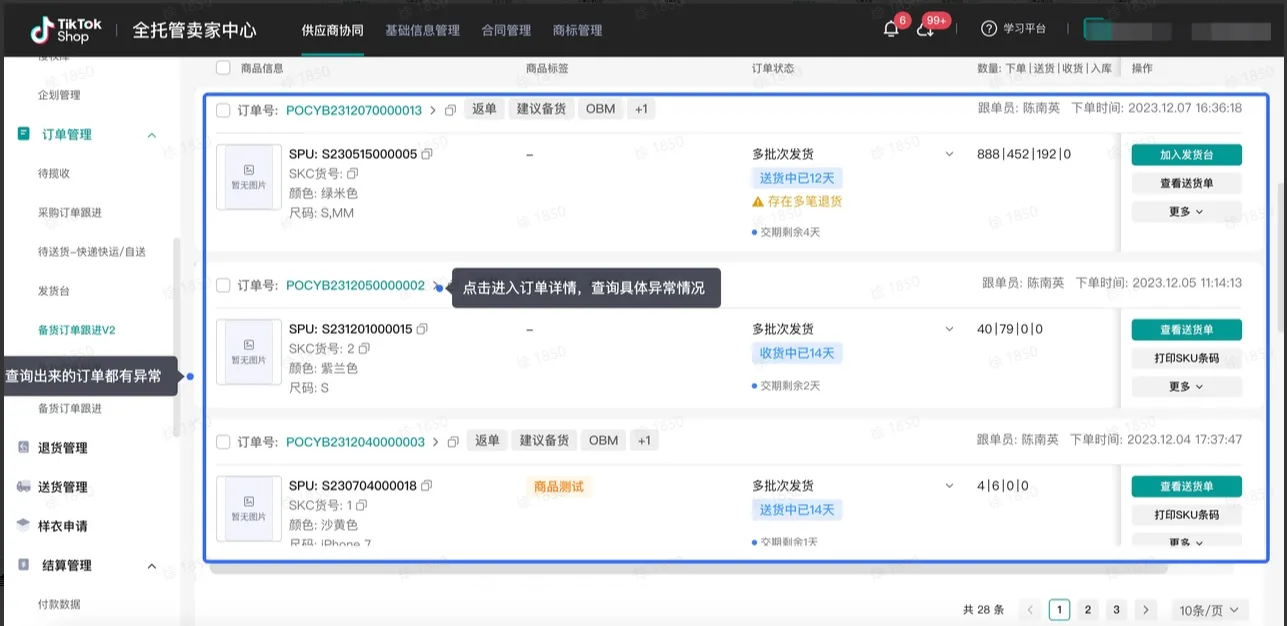Click the TikTok Shop logo
Viewport: 1287px width, 626px height.
[x=67, y=30]
